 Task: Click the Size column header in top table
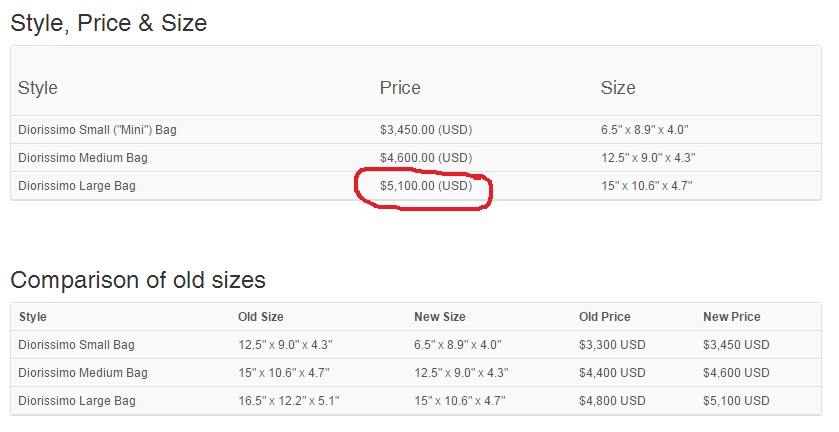click(618, 88)
